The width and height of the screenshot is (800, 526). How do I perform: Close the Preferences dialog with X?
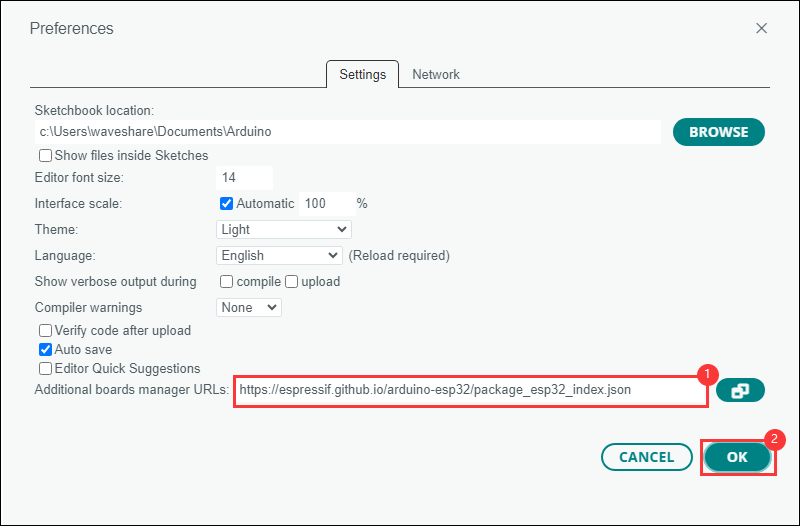click(761, 28)
